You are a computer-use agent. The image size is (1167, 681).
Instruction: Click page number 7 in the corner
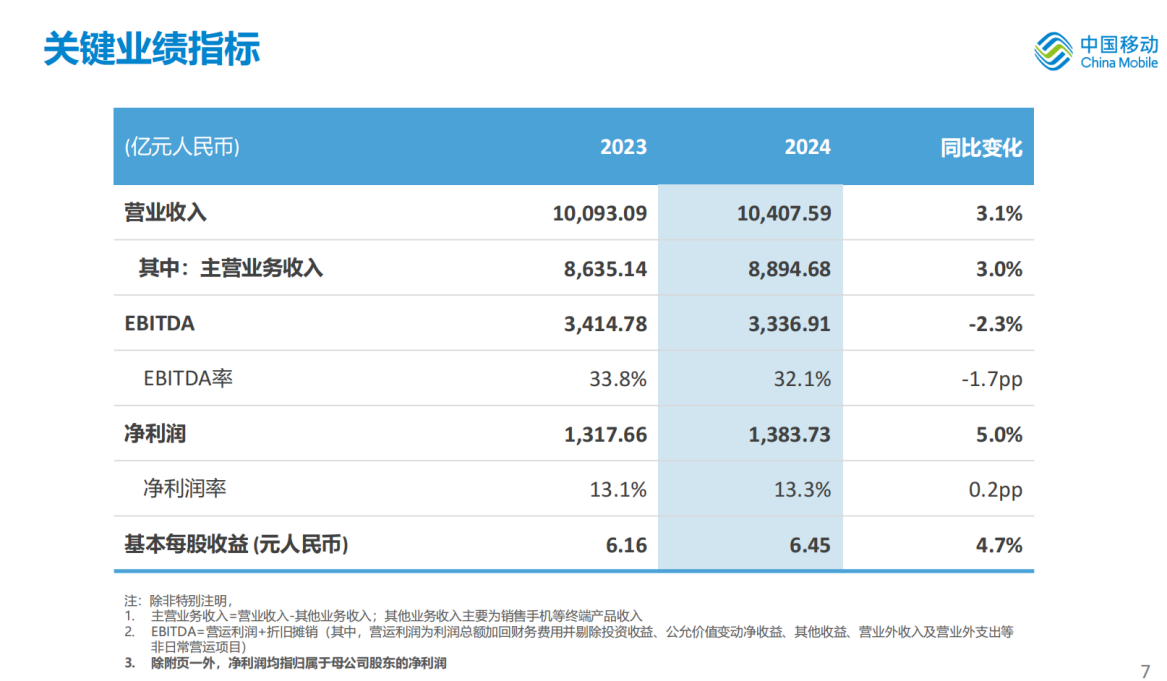point(1146,670)
